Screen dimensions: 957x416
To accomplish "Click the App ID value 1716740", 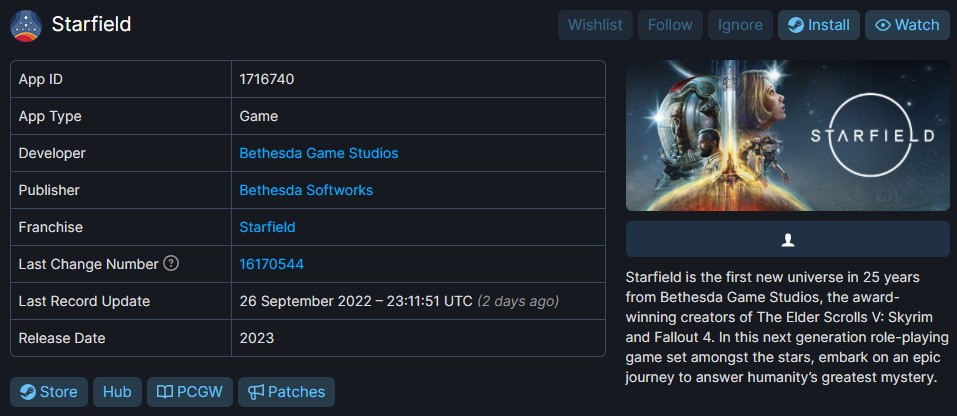I will coord(266,79).
